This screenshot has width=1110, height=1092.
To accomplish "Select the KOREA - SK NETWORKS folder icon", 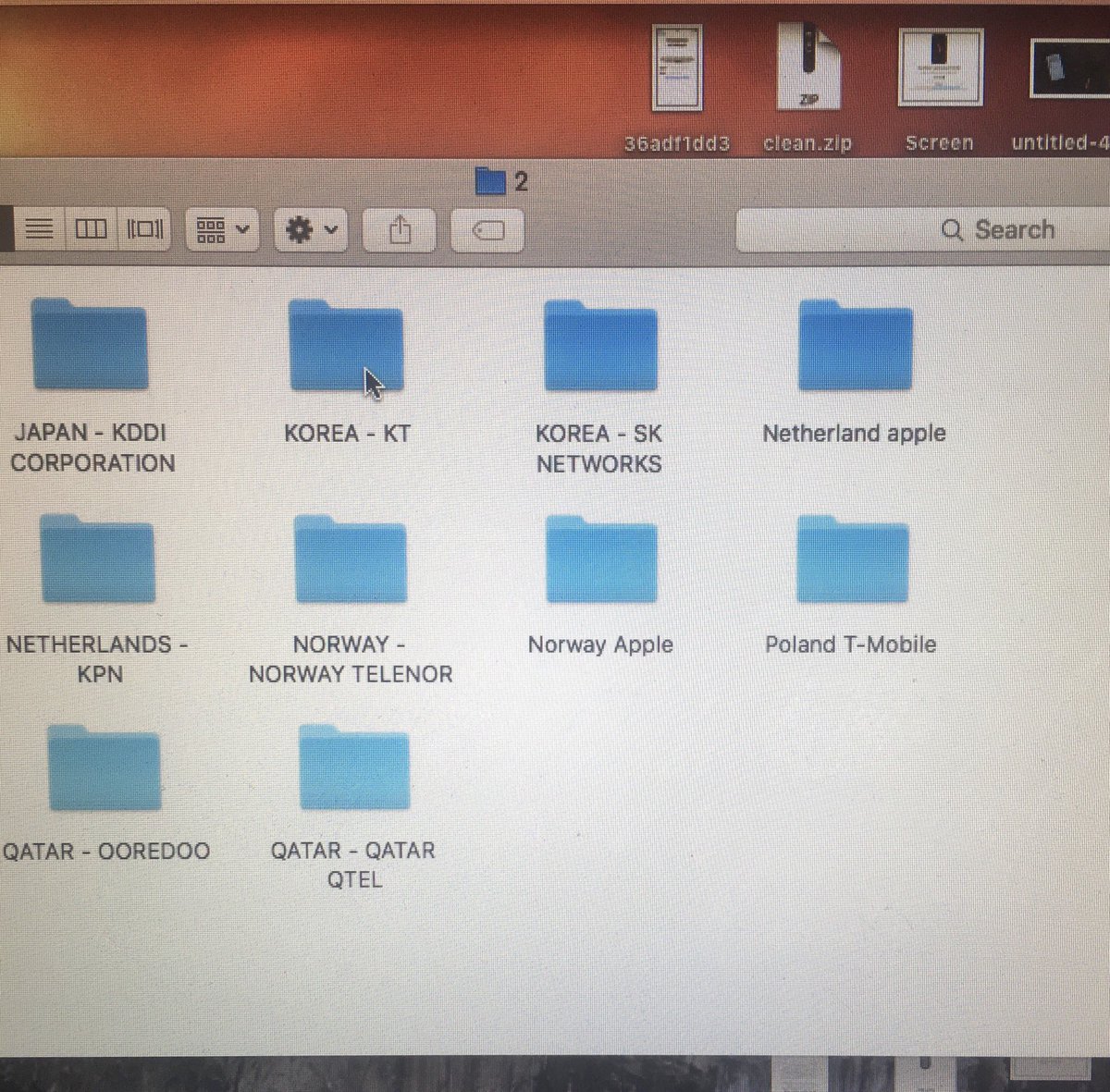I will click(x=600, y=345).
